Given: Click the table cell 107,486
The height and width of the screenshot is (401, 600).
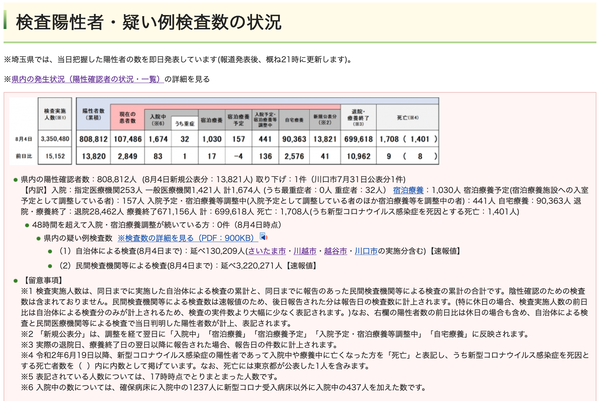Looking at the screenshot, I should [x=128, y=139].
